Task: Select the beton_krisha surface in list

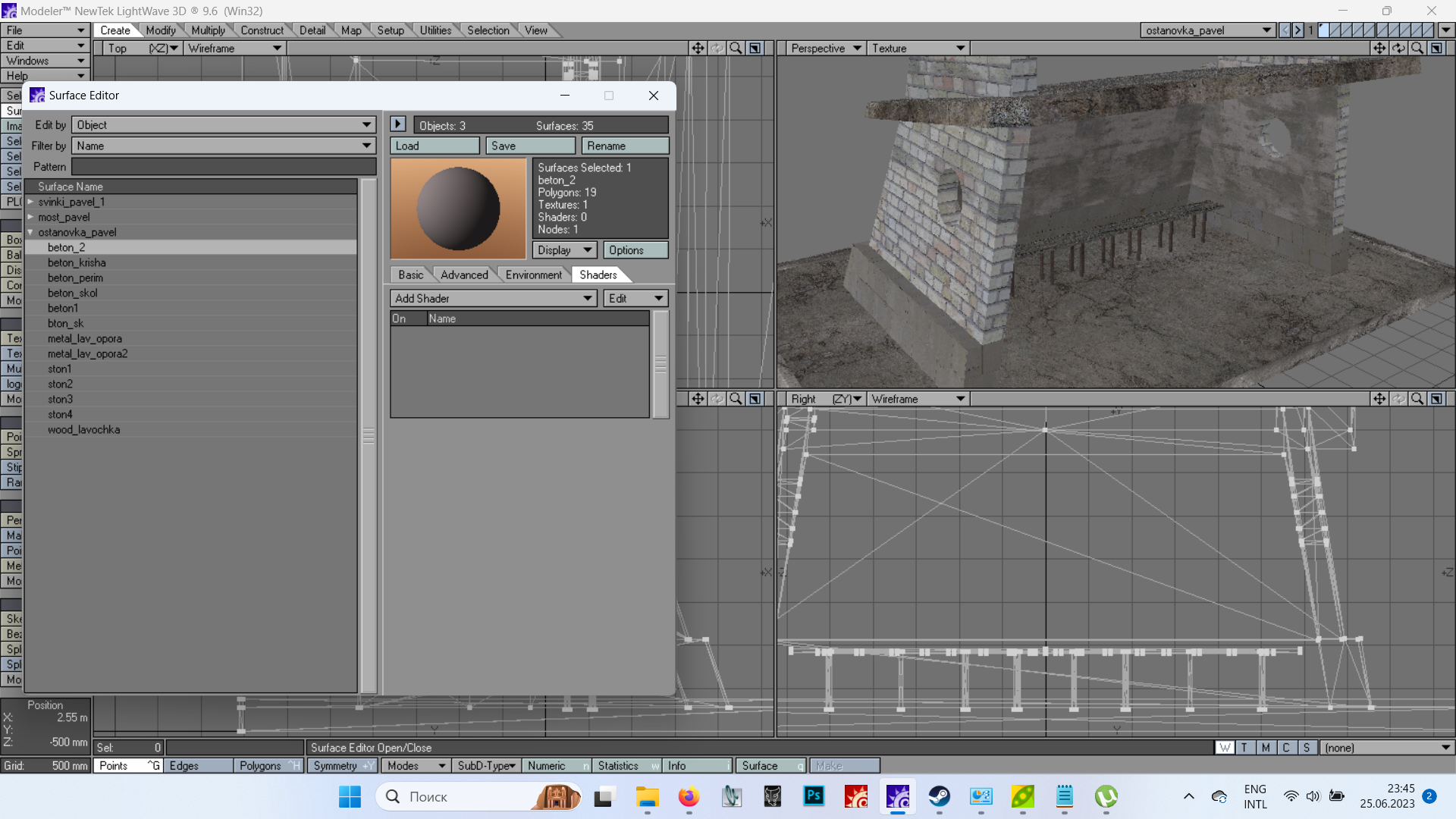Action: 77,263
